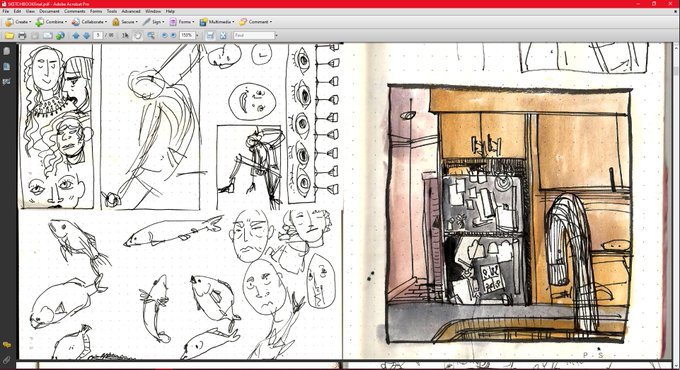Open the Help menu
The height and width of the screenshot is (370, 680).
pyautogui.click(x=170, y=11)
